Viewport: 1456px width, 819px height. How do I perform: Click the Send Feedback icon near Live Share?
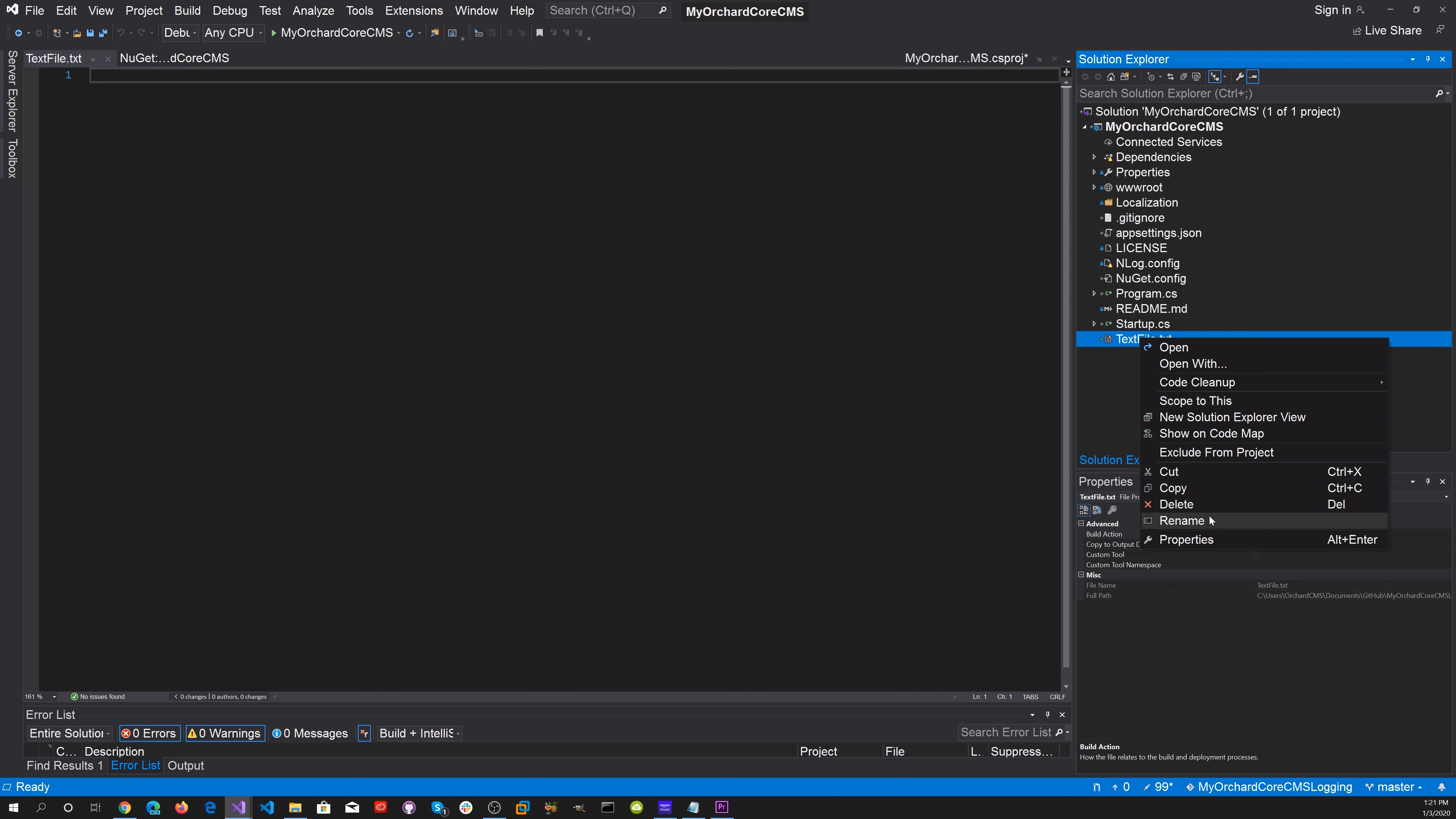(x=1440, y=30)
